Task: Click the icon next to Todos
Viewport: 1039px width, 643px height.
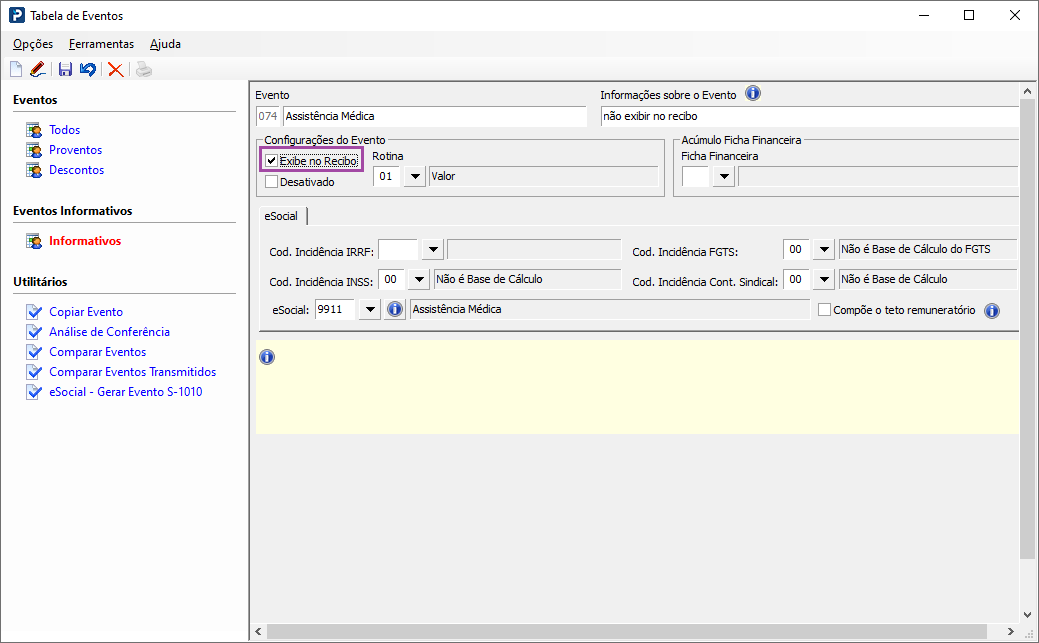Action: pos(34,130)
